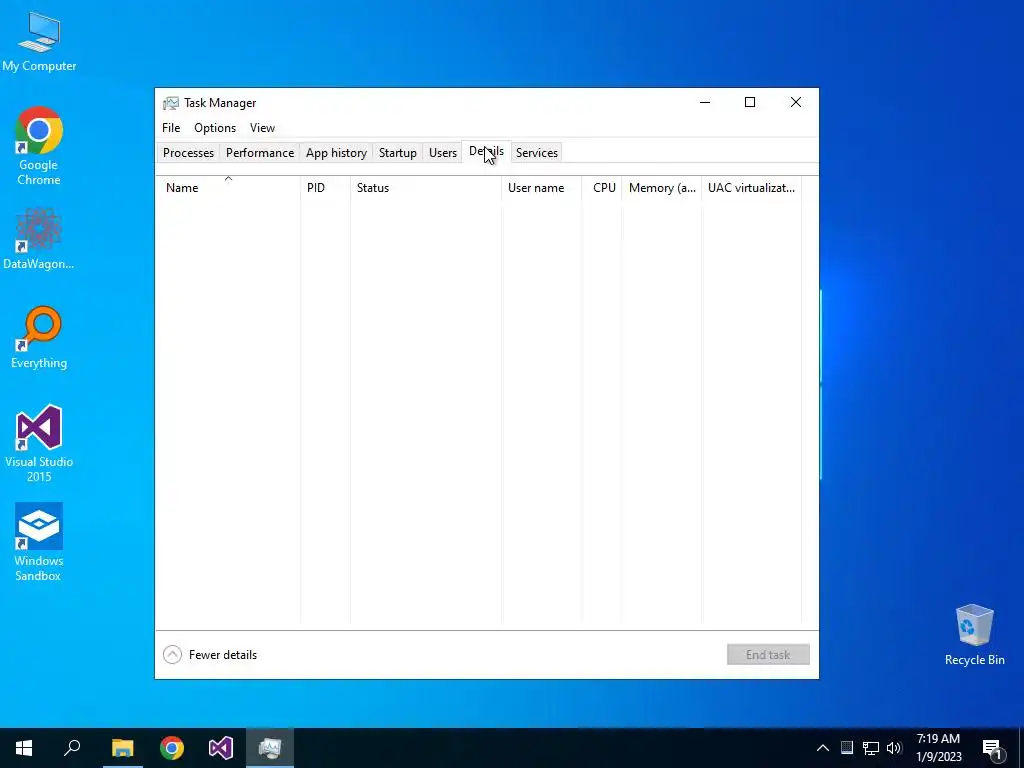Screen dimensions: 1024x768
Task: Click the taskbar clock and date
Action: [x=938, y=748]
